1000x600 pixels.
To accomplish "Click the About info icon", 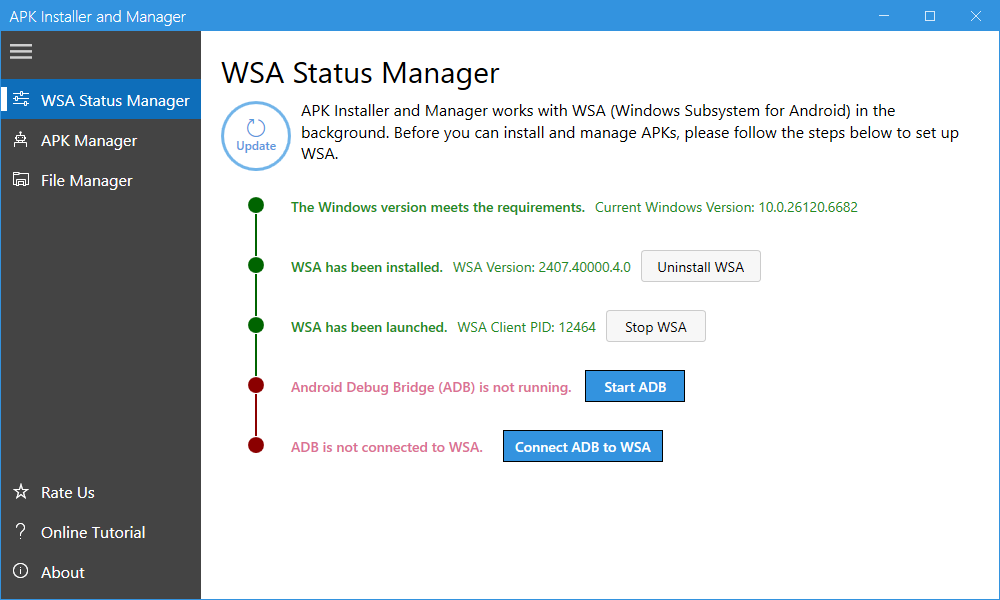I will click(x=21, y=572).
